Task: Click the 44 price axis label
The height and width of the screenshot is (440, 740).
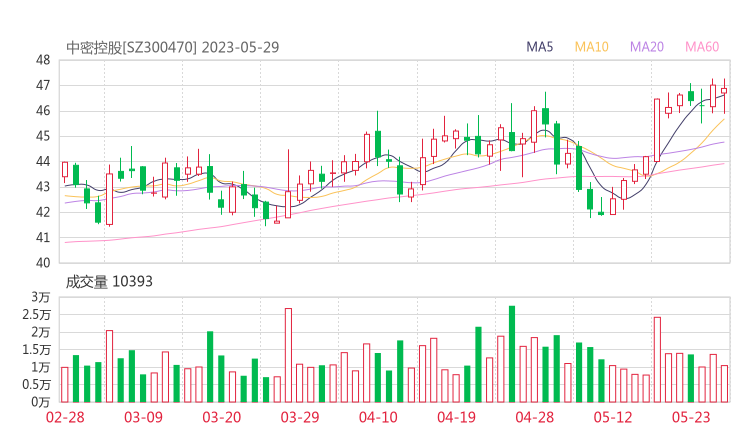Action: [43, 161]
